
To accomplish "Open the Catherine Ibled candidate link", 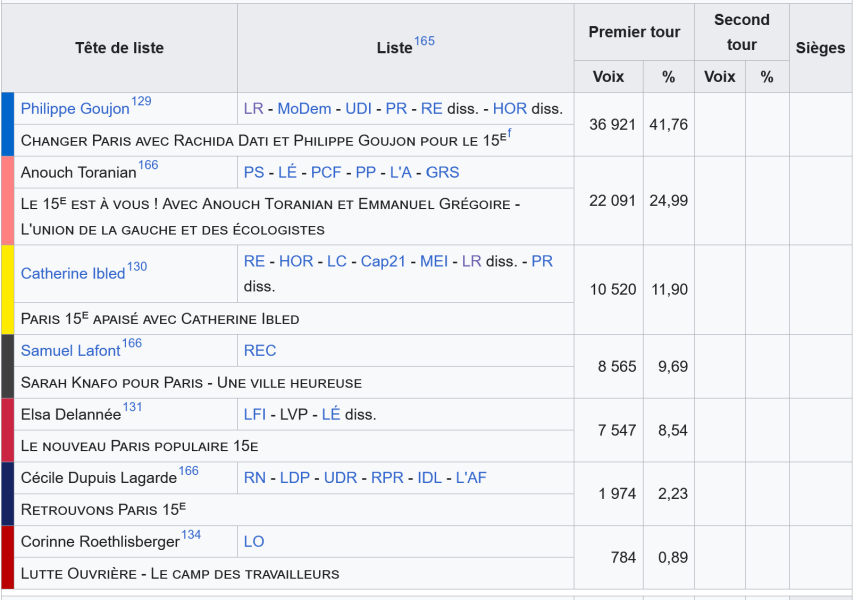I will coord(73,273).
